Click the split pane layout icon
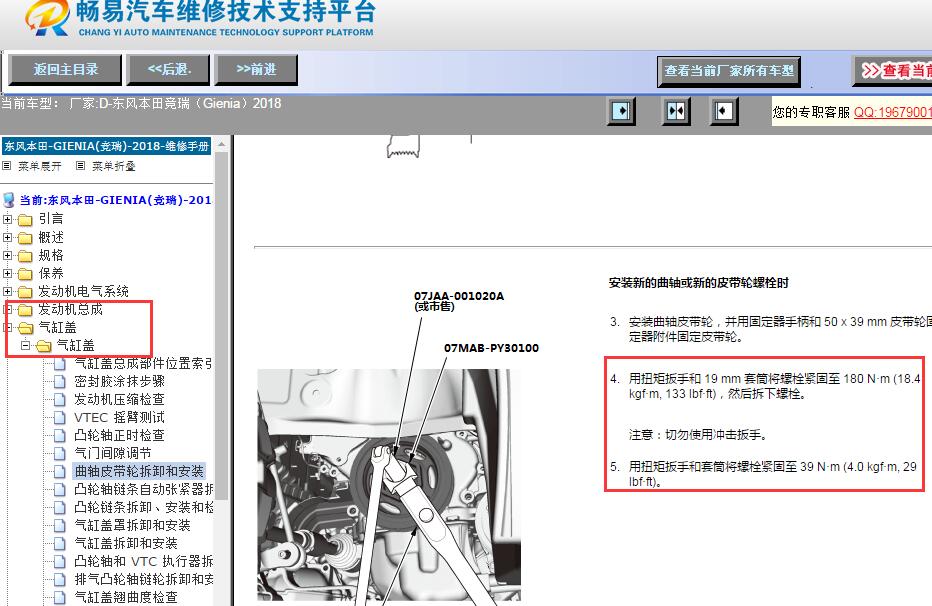 (676, 111)
